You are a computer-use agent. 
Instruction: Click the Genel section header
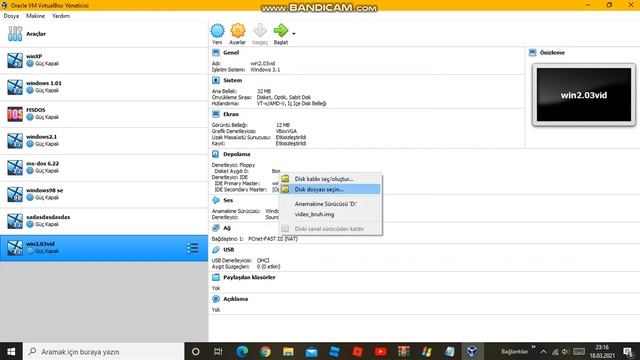(231, 53)
